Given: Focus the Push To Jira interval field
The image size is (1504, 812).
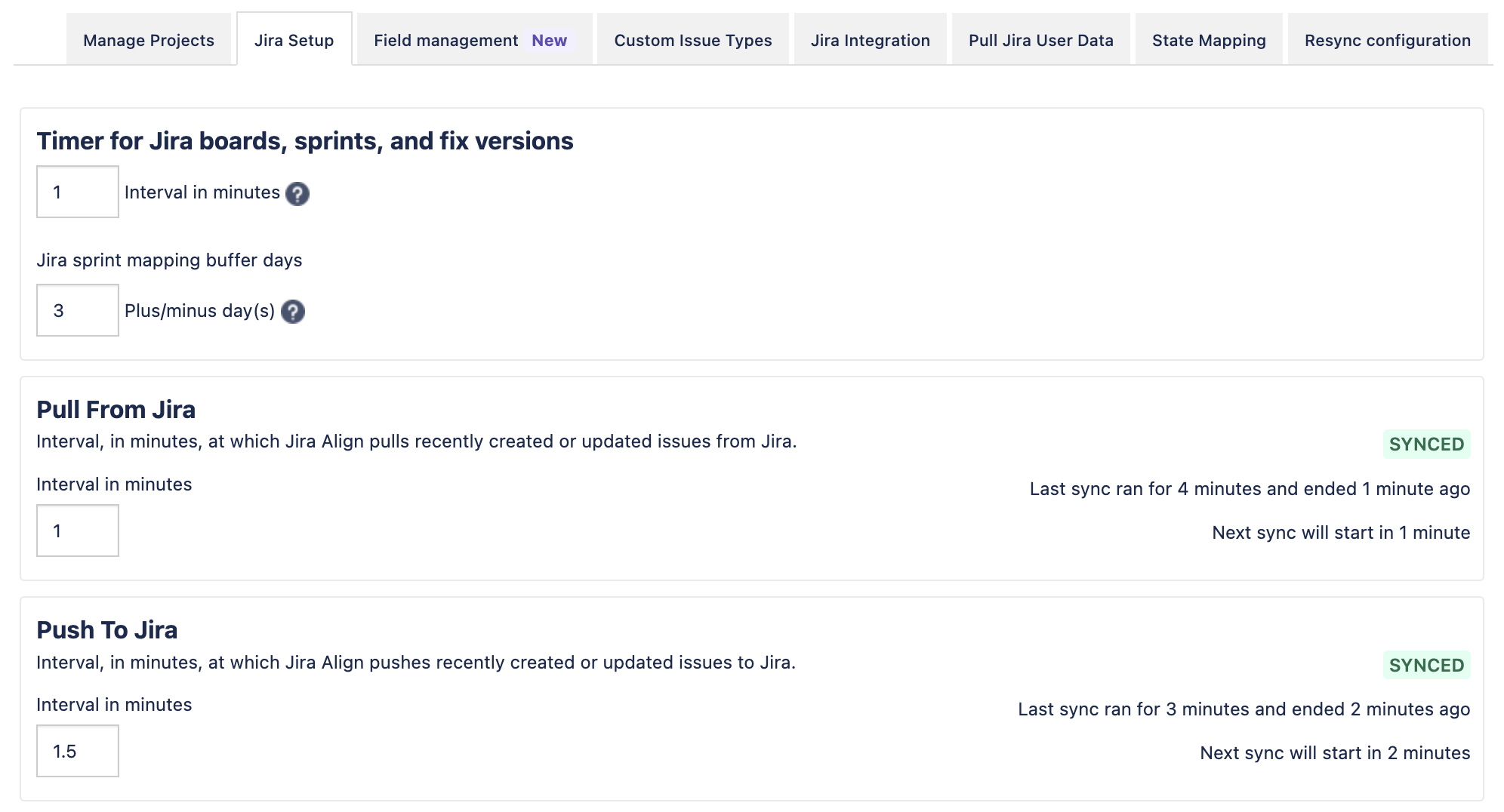Looking at the screenshot, I should tap(78, 751).
